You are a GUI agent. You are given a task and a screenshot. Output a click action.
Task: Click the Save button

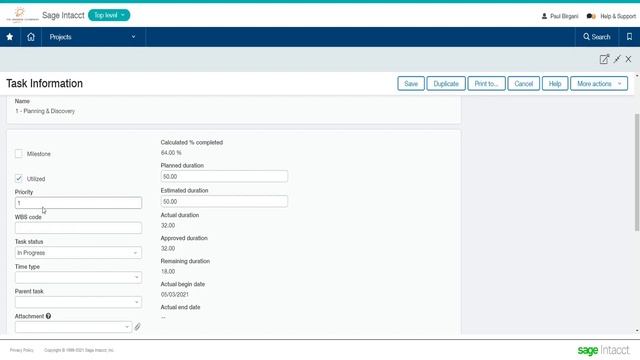[x=411, y=84]
